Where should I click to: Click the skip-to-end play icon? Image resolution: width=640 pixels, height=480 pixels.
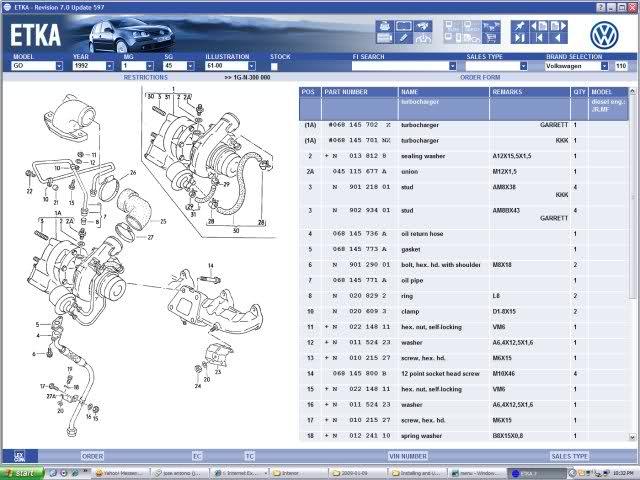tap(520, 38)
